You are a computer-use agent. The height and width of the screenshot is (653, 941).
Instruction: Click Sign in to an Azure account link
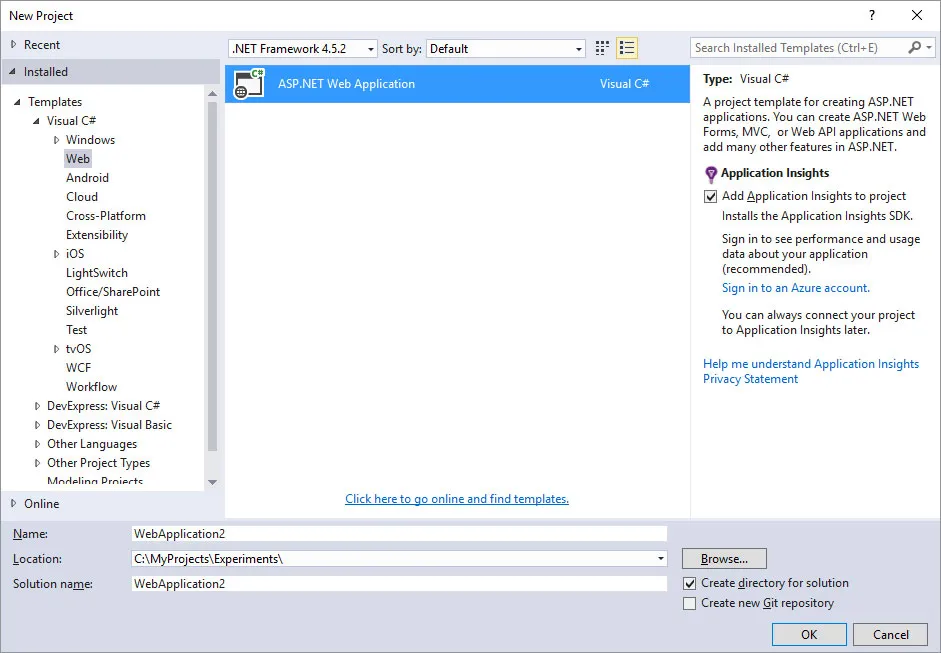coord(795,288)
